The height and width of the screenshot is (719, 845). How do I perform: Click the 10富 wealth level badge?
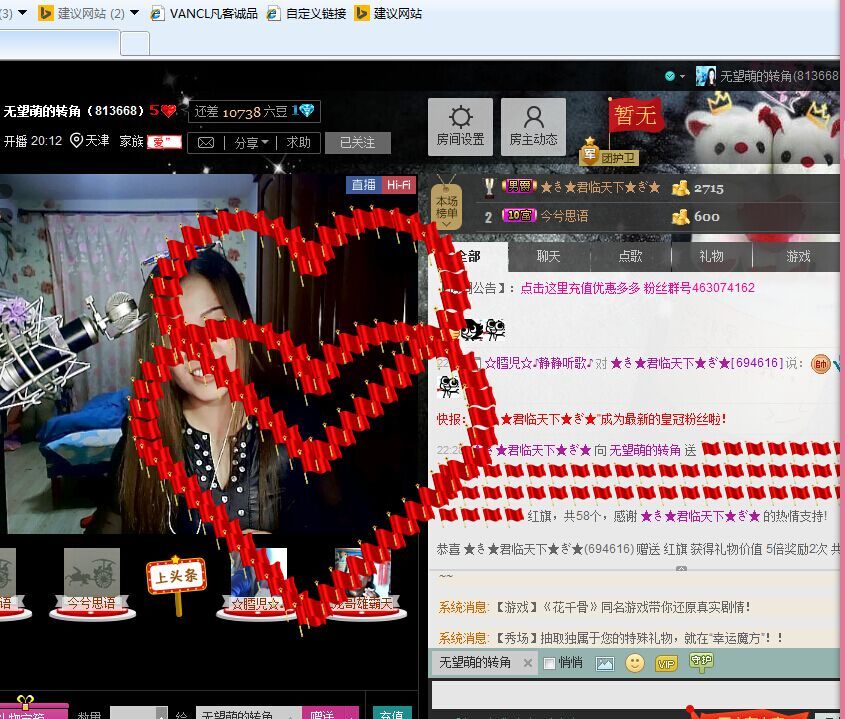click(520, 216)
